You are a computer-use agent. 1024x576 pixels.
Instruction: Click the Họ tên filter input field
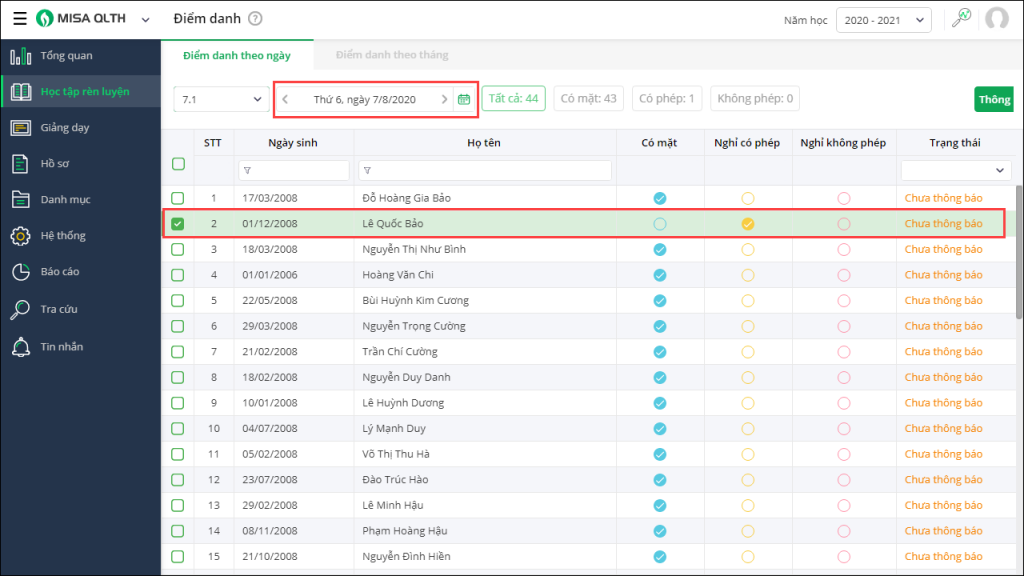point(485,171)
